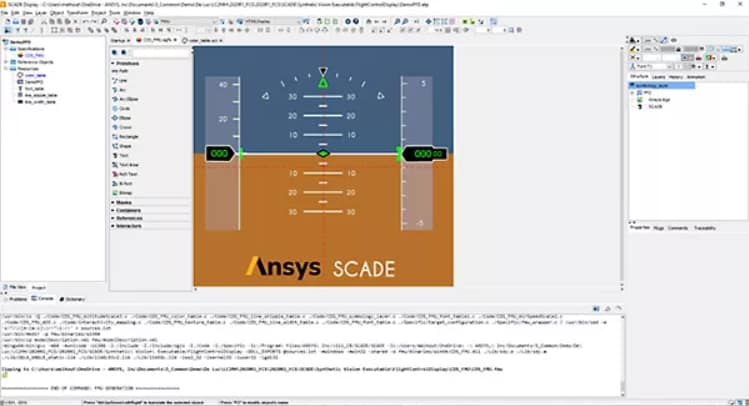Open the configuration dropdown in toolbar
The height and width of the screenshot is (406, 749).
189,21
